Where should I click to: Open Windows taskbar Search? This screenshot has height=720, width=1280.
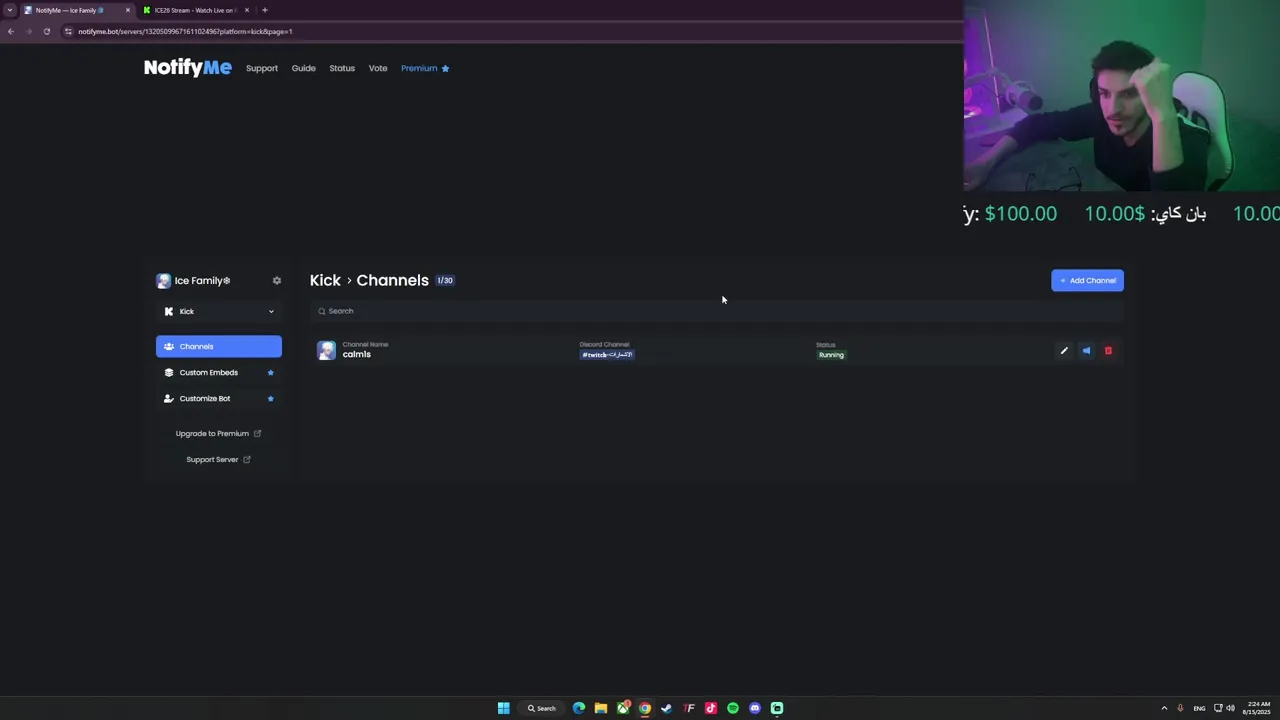542,708
